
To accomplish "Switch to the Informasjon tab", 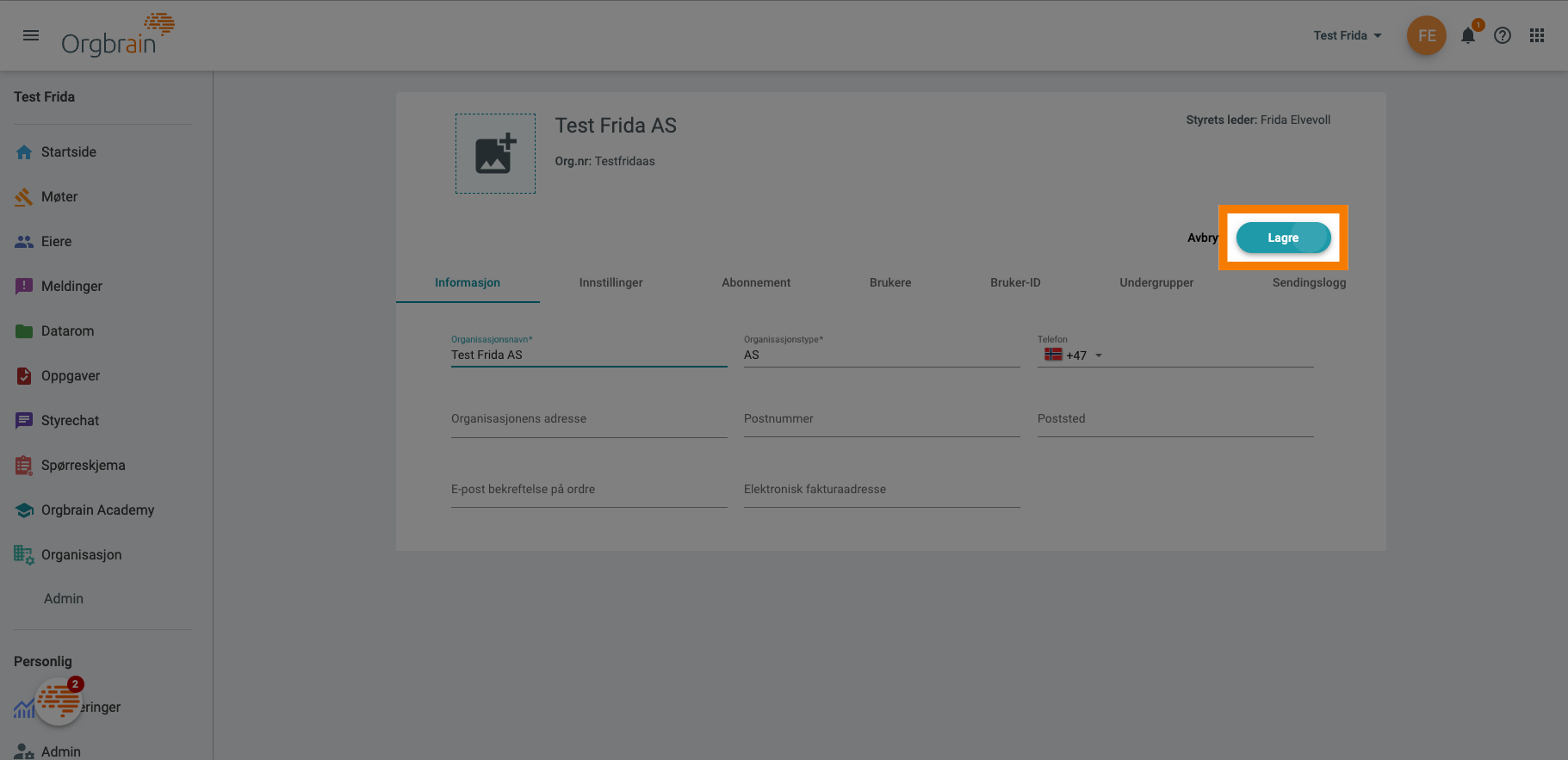I will pyautogui.click(x=468, y=282).
